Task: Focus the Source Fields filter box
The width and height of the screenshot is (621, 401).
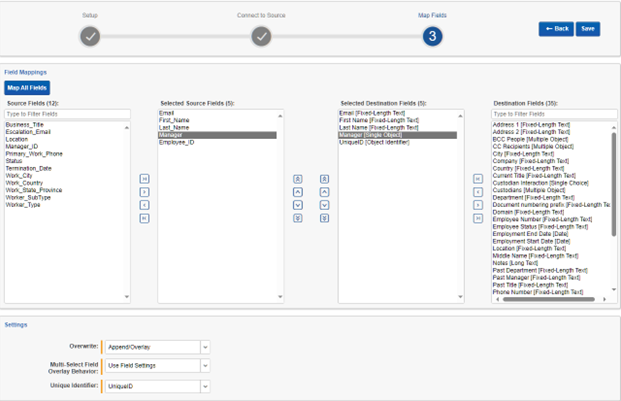Action: click(67, 114)
